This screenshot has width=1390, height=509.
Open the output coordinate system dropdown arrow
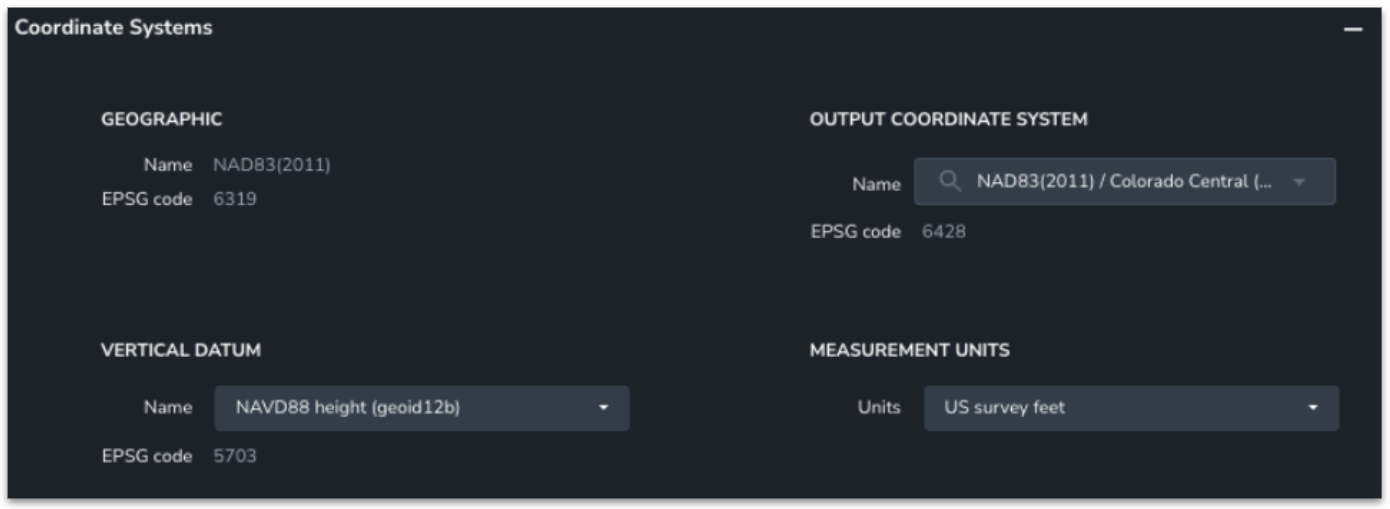pyautogui.click(x=1299, y=182)
